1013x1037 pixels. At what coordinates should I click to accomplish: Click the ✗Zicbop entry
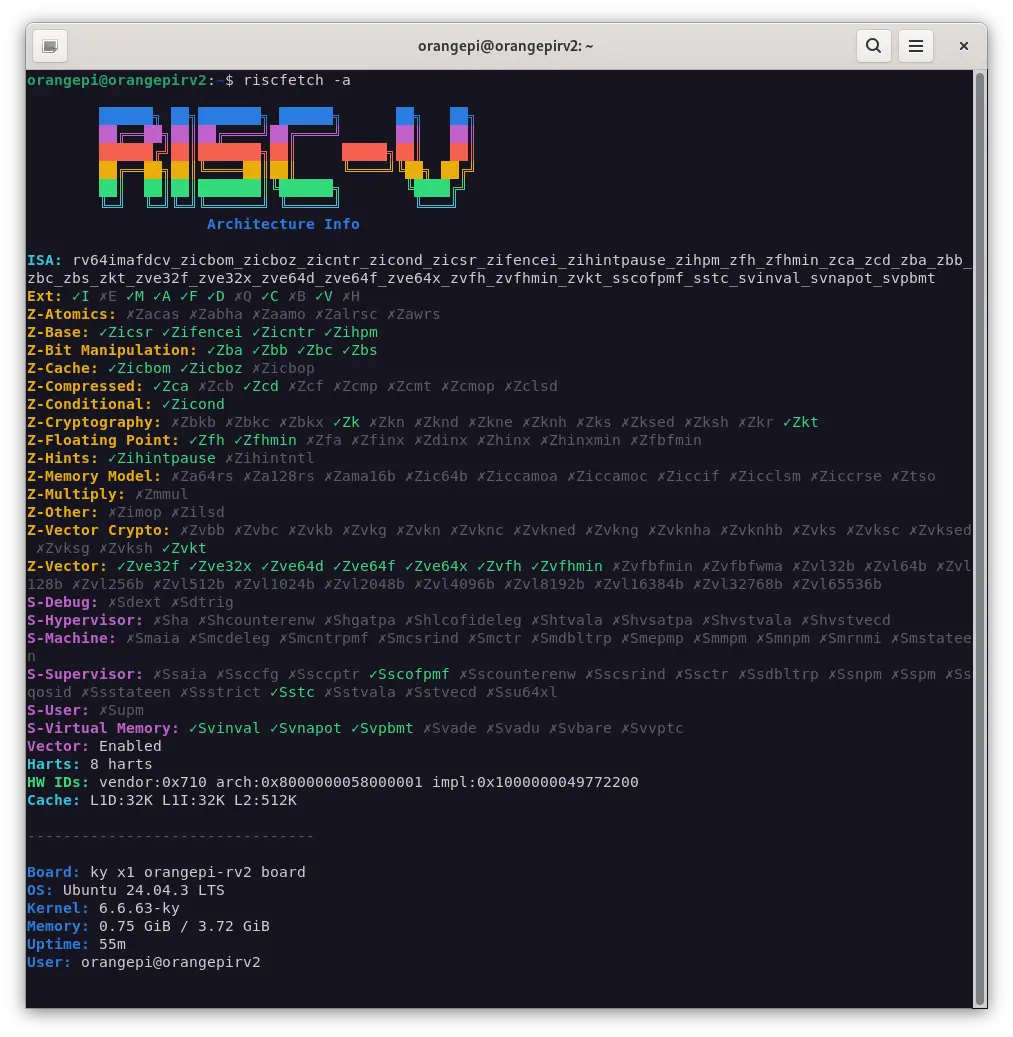click(x=283, y=368)
